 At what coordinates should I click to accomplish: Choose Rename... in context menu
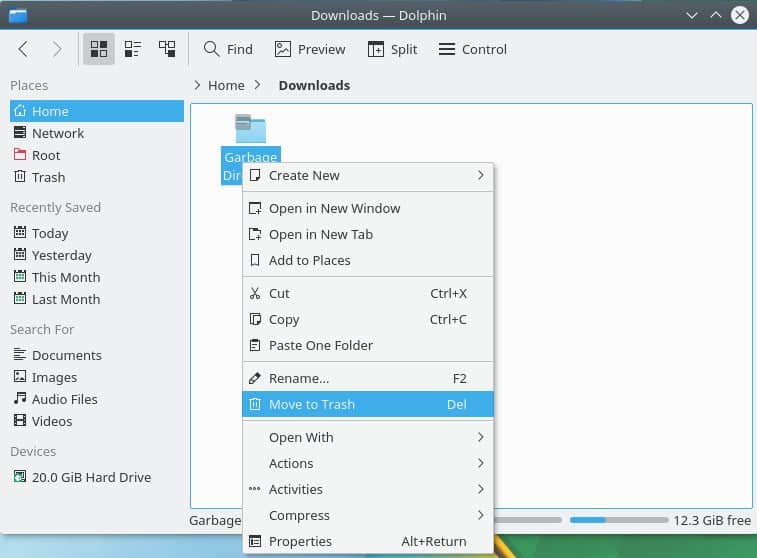(368, 378)
